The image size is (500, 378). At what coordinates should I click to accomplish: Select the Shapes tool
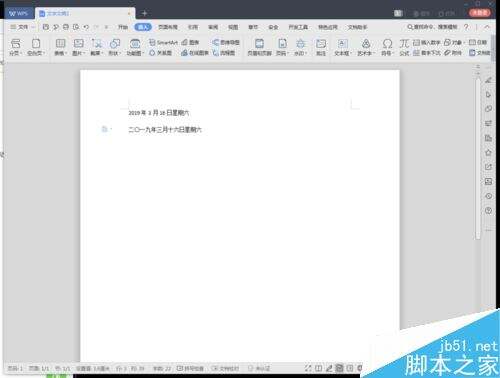115,46
